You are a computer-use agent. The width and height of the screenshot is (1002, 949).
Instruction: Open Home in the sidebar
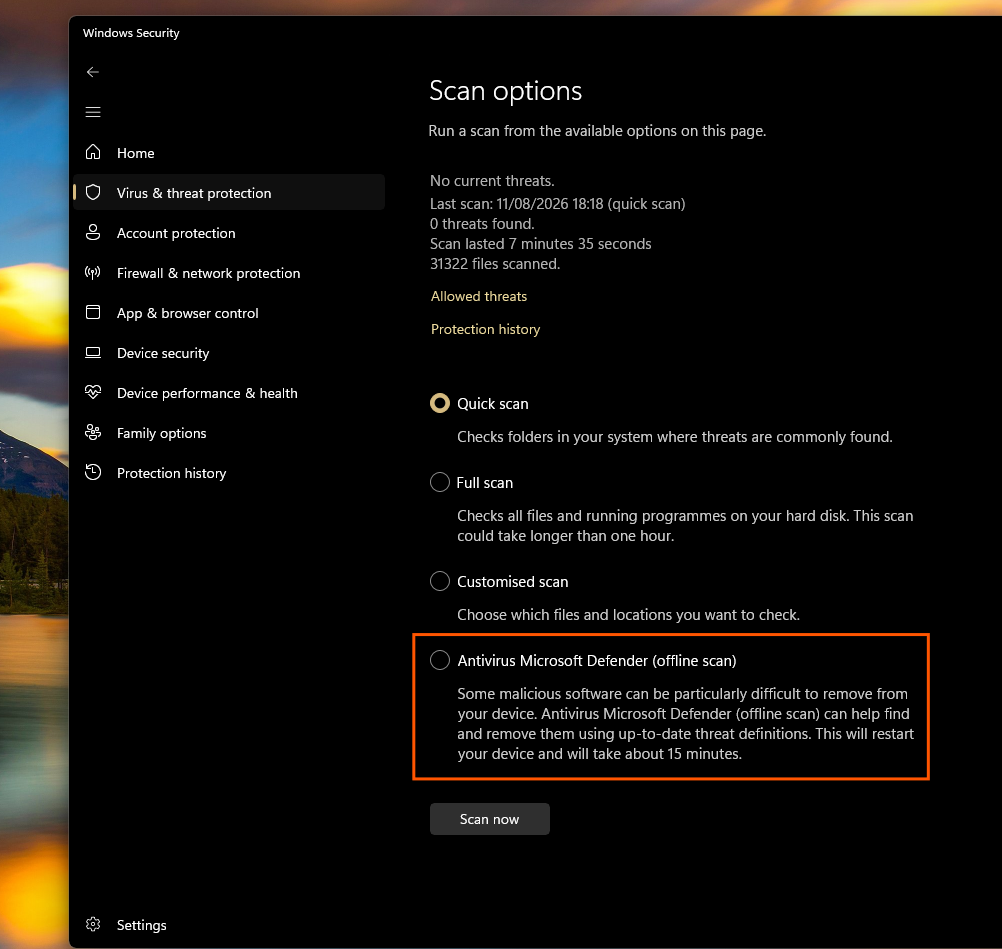point(229,153)
